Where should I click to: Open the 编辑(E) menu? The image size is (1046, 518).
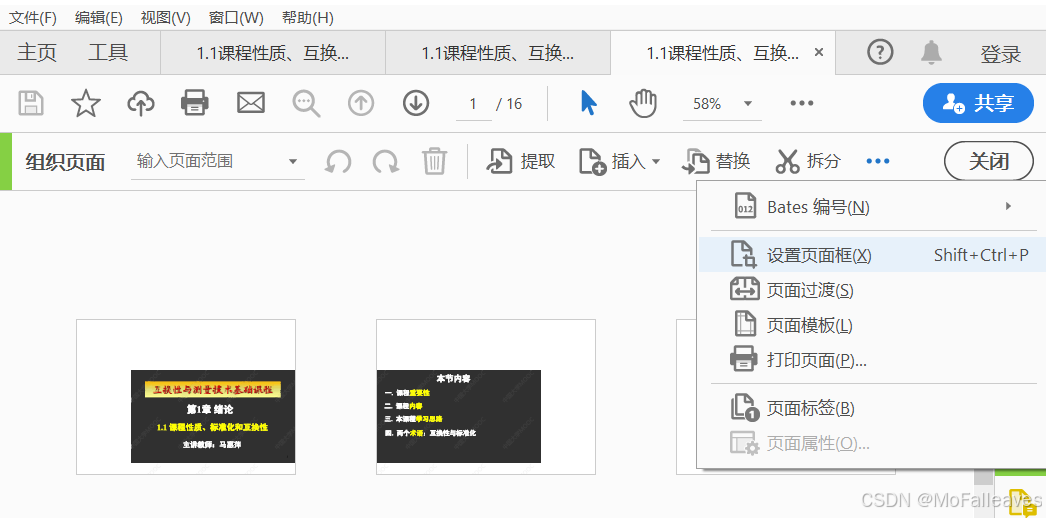(x=99, y=18)
